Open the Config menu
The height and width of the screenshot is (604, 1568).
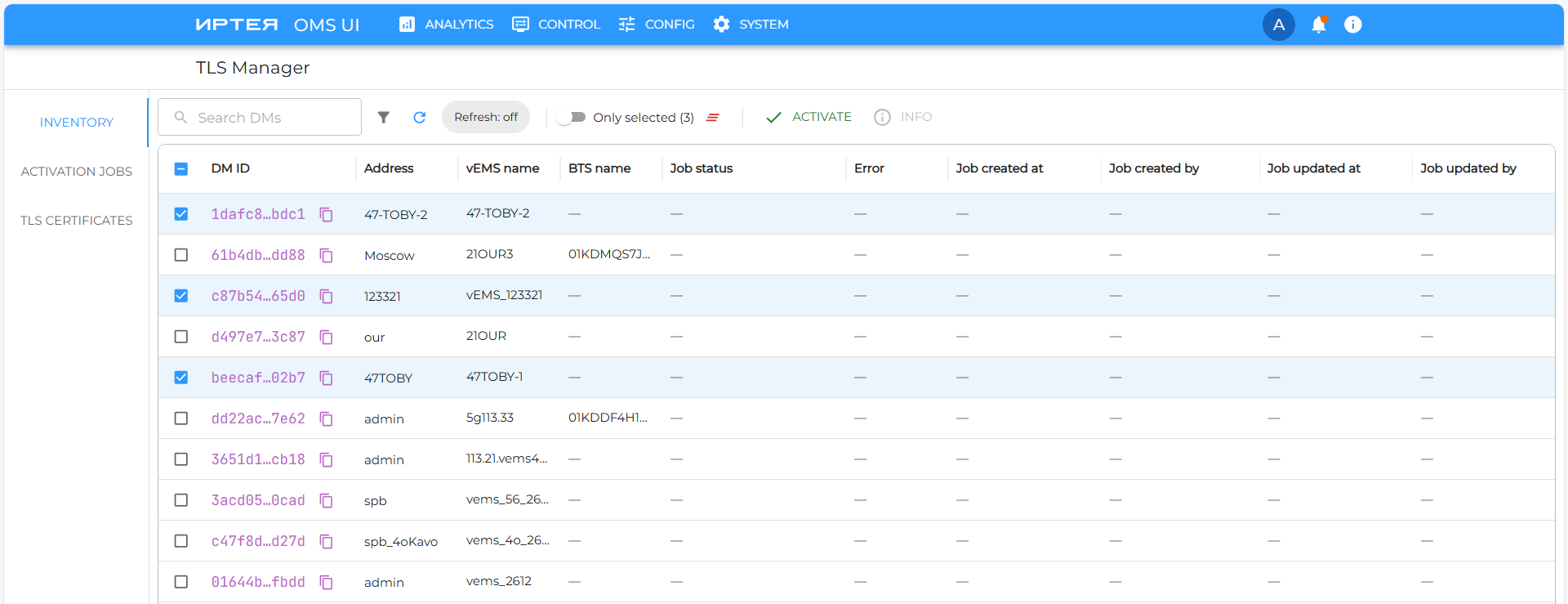[657, 25]
